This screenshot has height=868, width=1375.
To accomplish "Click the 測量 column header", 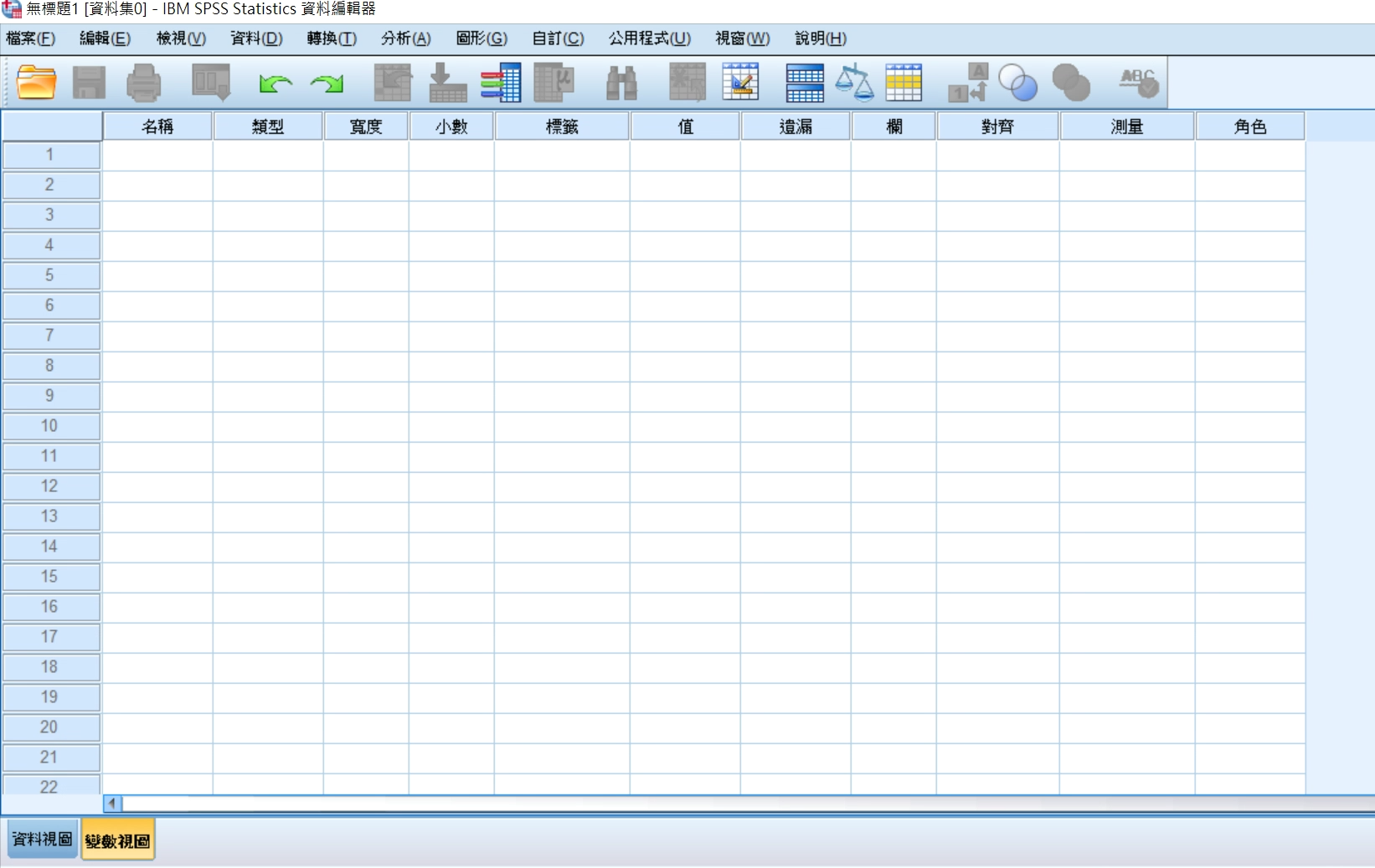I will pyautogui.click(x=1126, y=126).
